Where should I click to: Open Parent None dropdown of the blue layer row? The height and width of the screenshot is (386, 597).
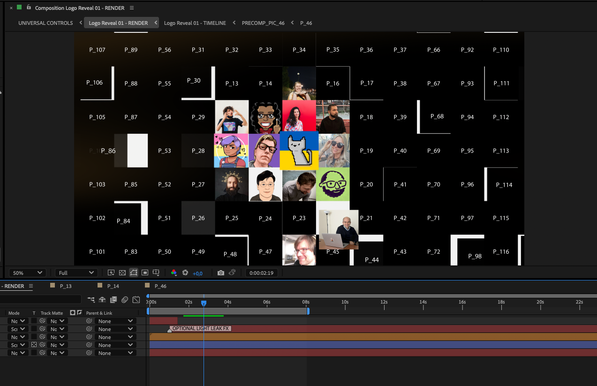tap(115, 345)
